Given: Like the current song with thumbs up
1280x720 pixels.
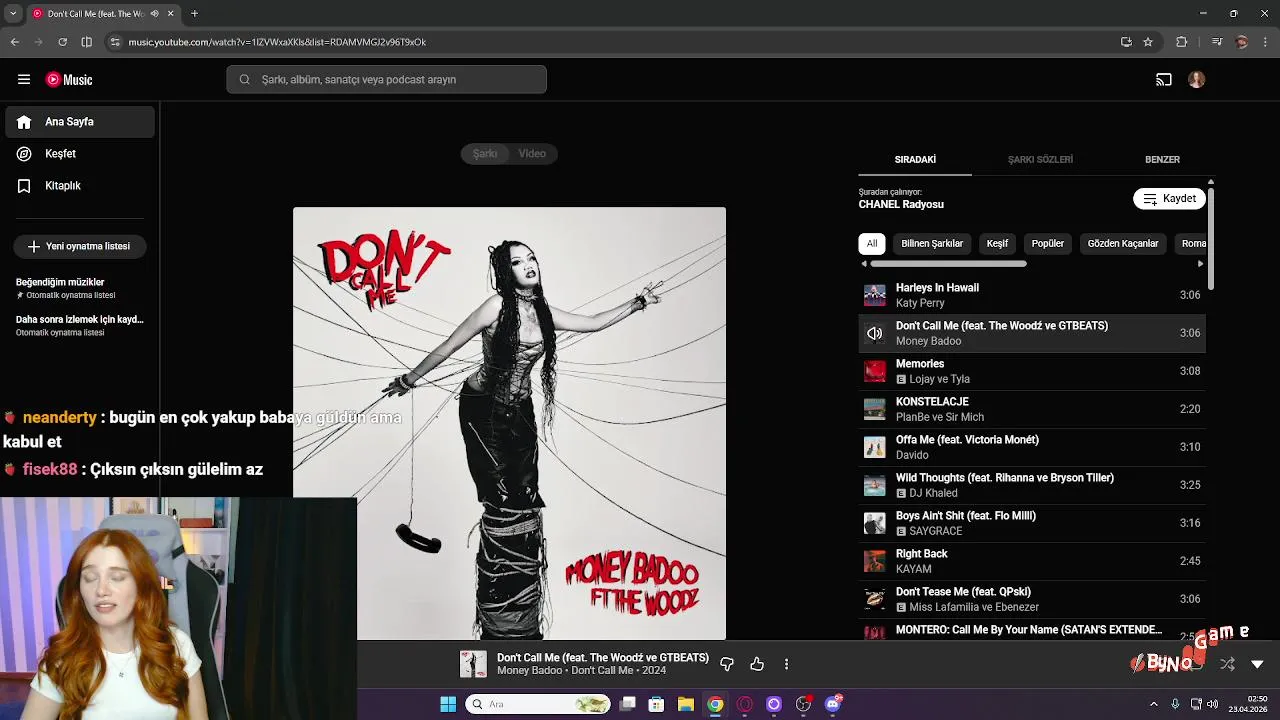Looking at the screenshot, I should click(757, 664).
